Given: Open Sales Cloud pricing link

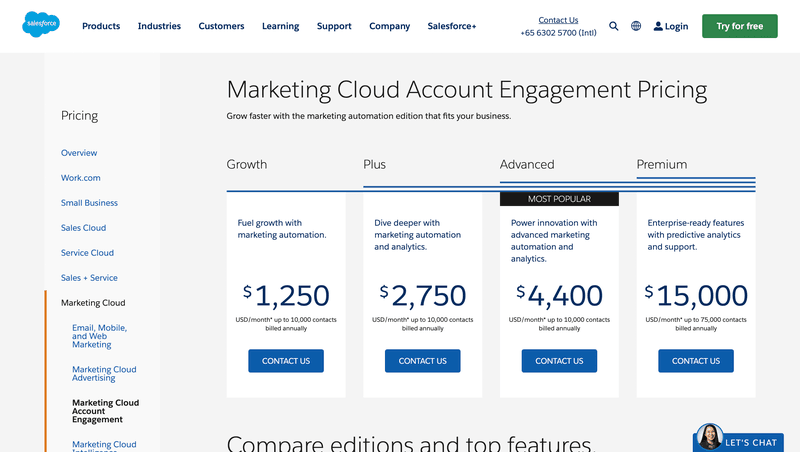Looking at the screenshot, I should [x=83, y=228].
